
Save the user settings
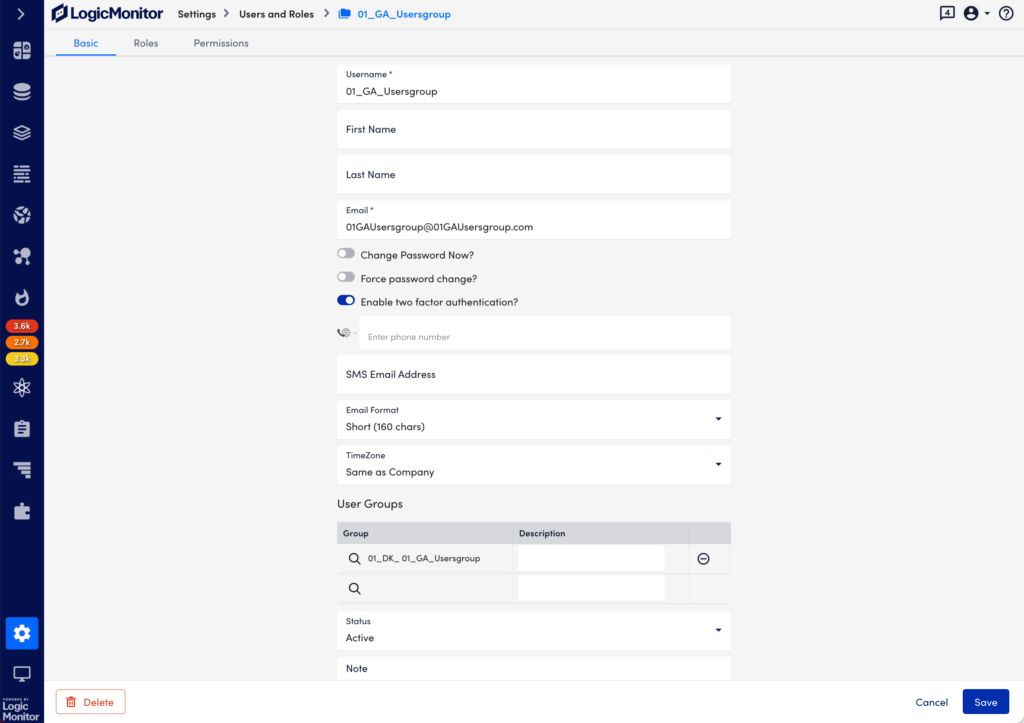(x=985, y=702)
